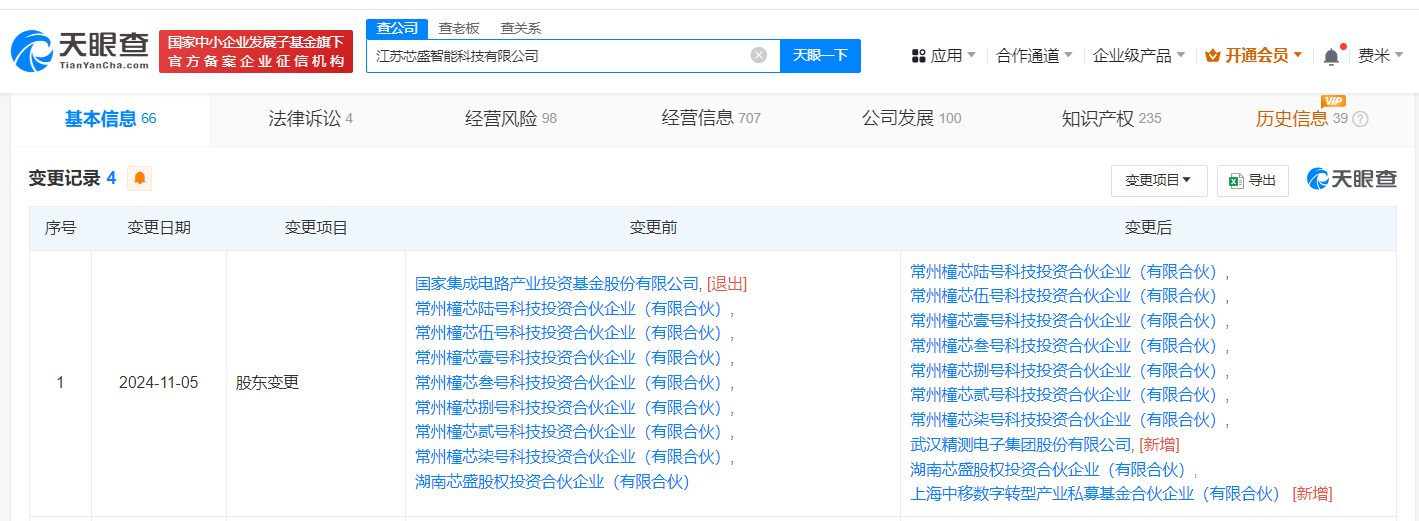Click the 变更前 column header
This screenshot has height=521, width=1419.
click(x=653, y=228)
